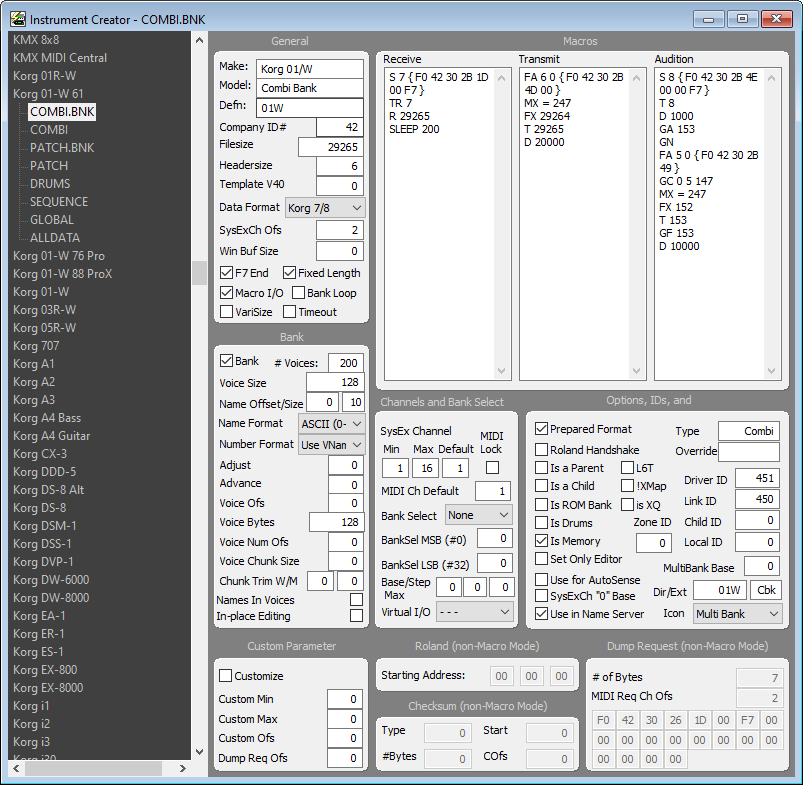Screen dimensions: 803x785
Task: Click the Instrument Creator app icon in title bar
Action: [18, 19]
